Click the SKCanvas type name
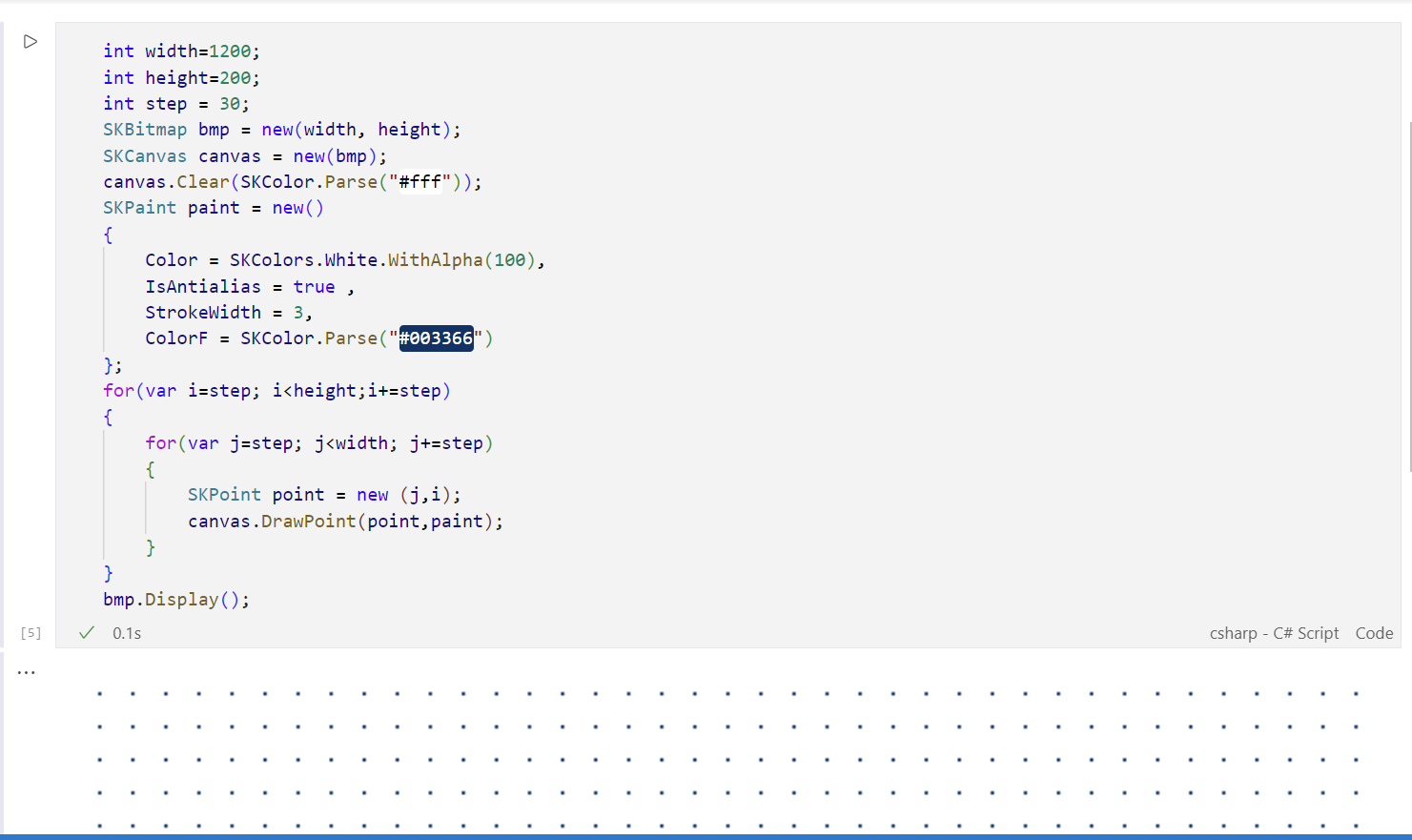This screenshot has height=840, width=1412. (145, 156)
